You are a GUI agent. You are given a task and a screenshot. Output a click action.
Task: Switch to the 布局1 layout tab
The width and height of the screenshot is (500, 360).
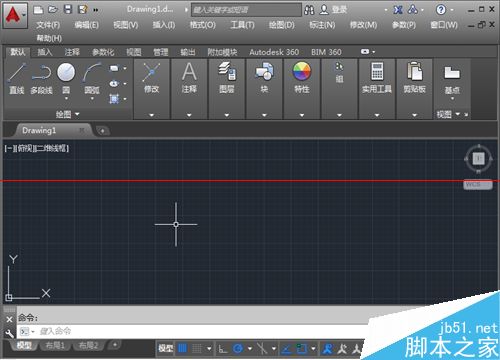click(x=55, y=345)
